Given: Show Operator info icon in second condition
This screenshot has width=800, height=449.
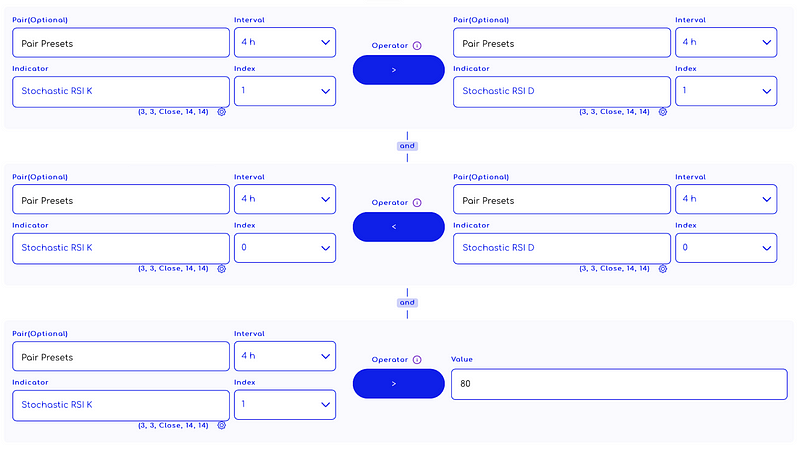Looking at the screenshot, I should (417, 203).
